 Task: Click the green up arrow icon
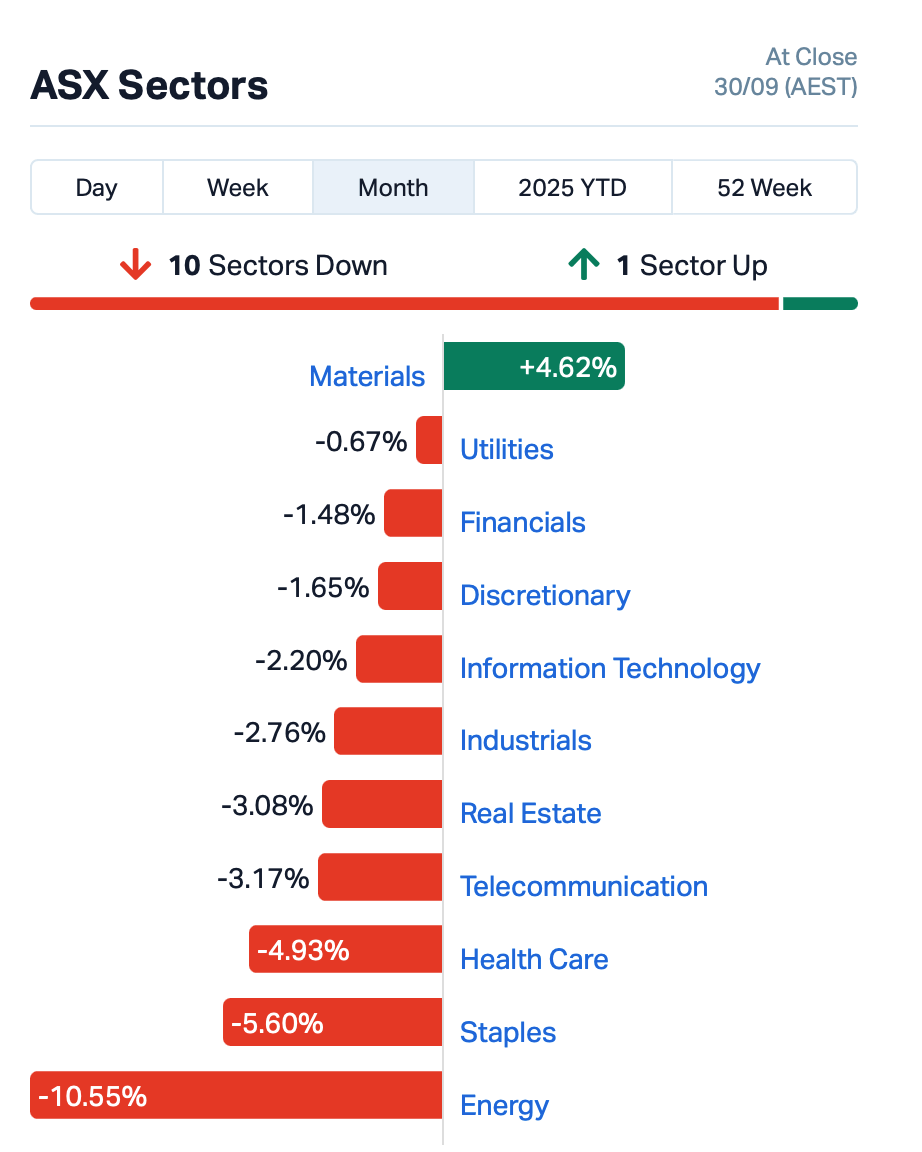click(x=584, y=266)
